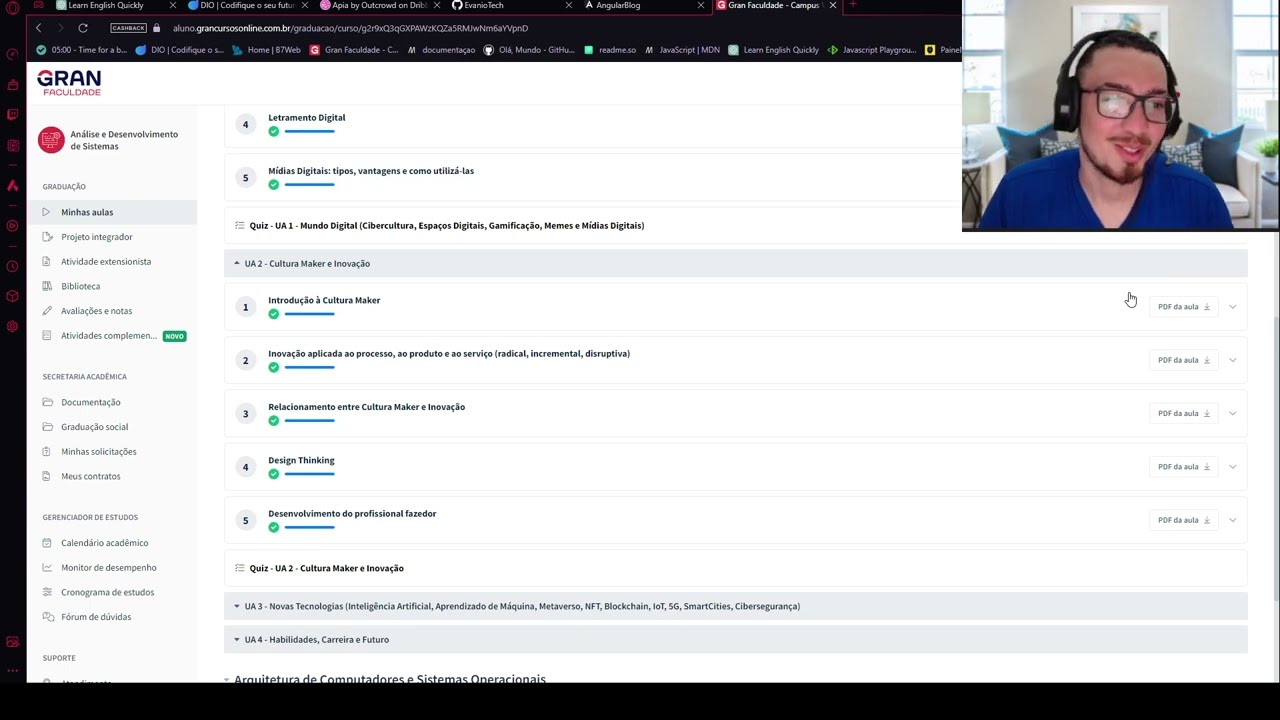Click the progress bar under Letramento Digital
The width and height of the screenshot is (1280, 720).
(309, 130)
